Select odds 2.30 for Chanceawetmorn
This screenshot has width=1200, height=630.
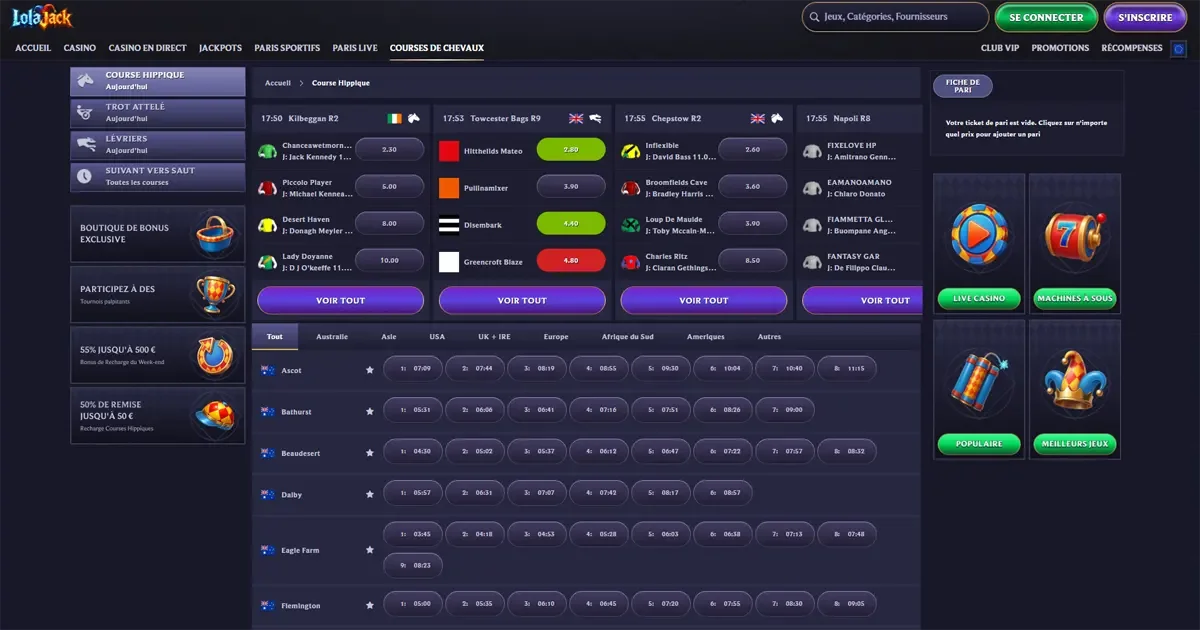[x=390, y=150]
